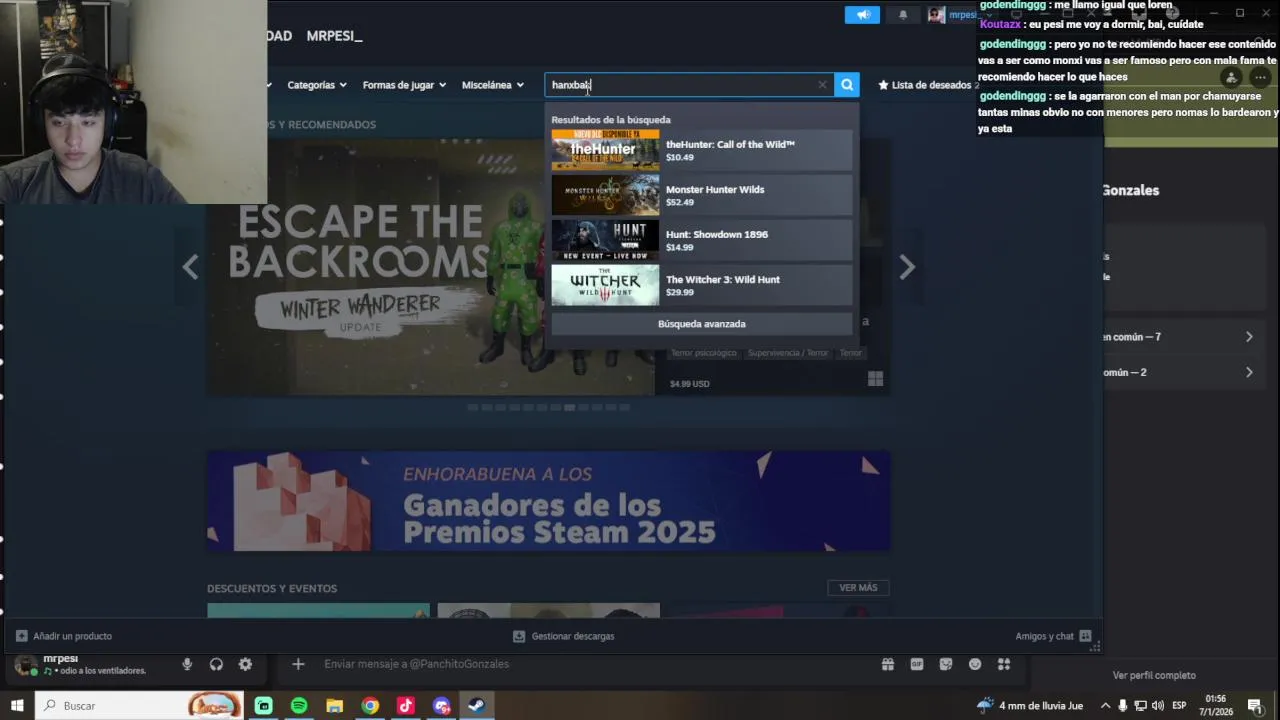Go to next featured carousel item
Screen dimensions: 1280x720
[x=906, y=267]
